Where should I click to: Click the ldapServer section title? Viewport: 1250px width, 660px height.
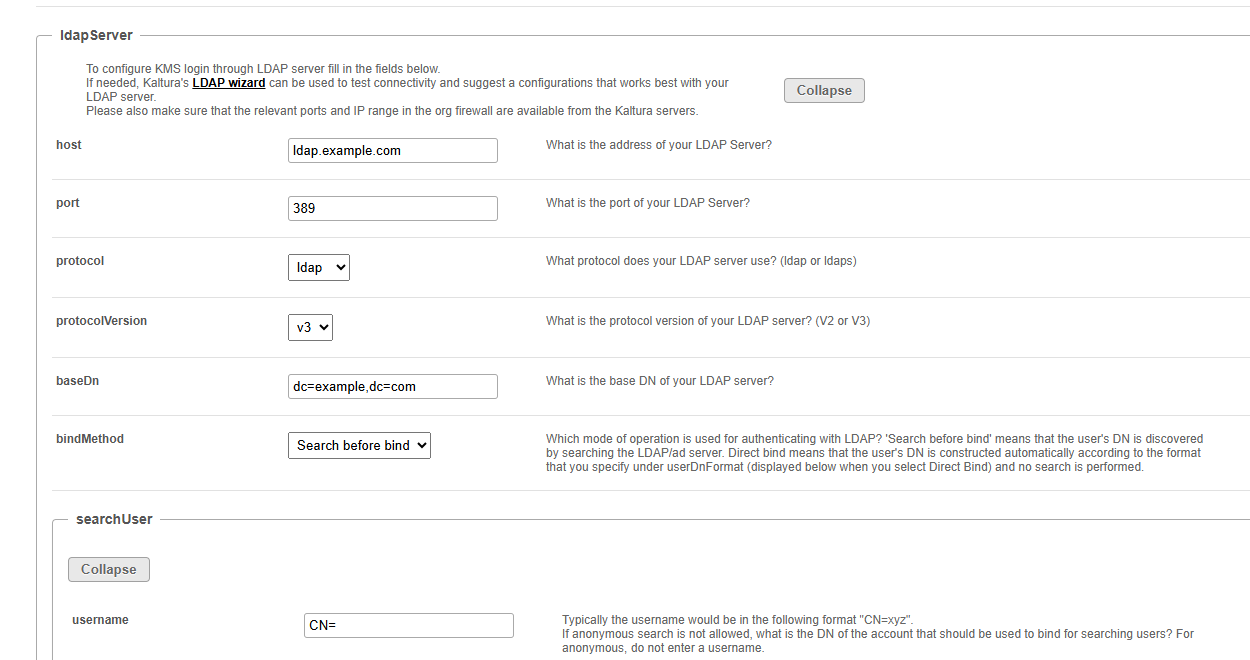point(96,35)
